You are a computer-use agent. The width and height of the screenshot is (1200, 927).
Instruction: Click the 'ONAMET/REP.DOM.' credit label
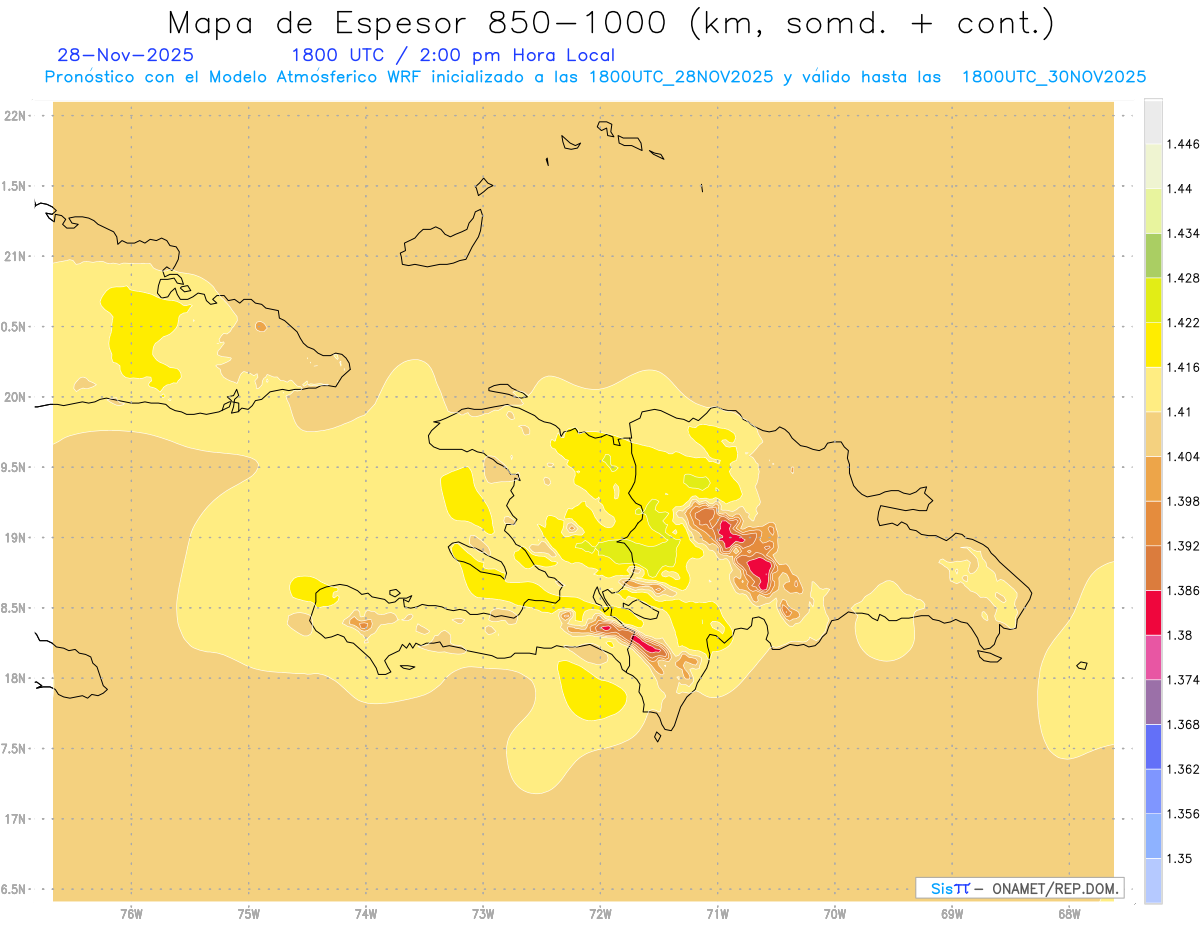(1056, 888)
